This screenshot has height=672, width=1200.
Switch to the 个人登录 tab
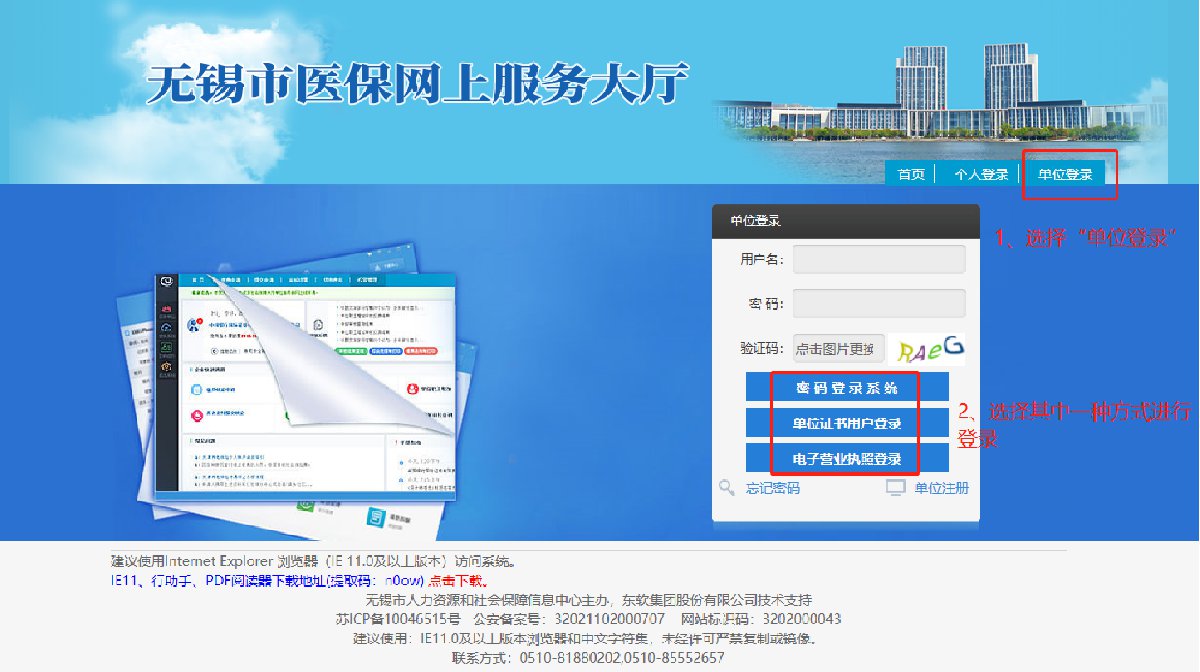point(980,174)
